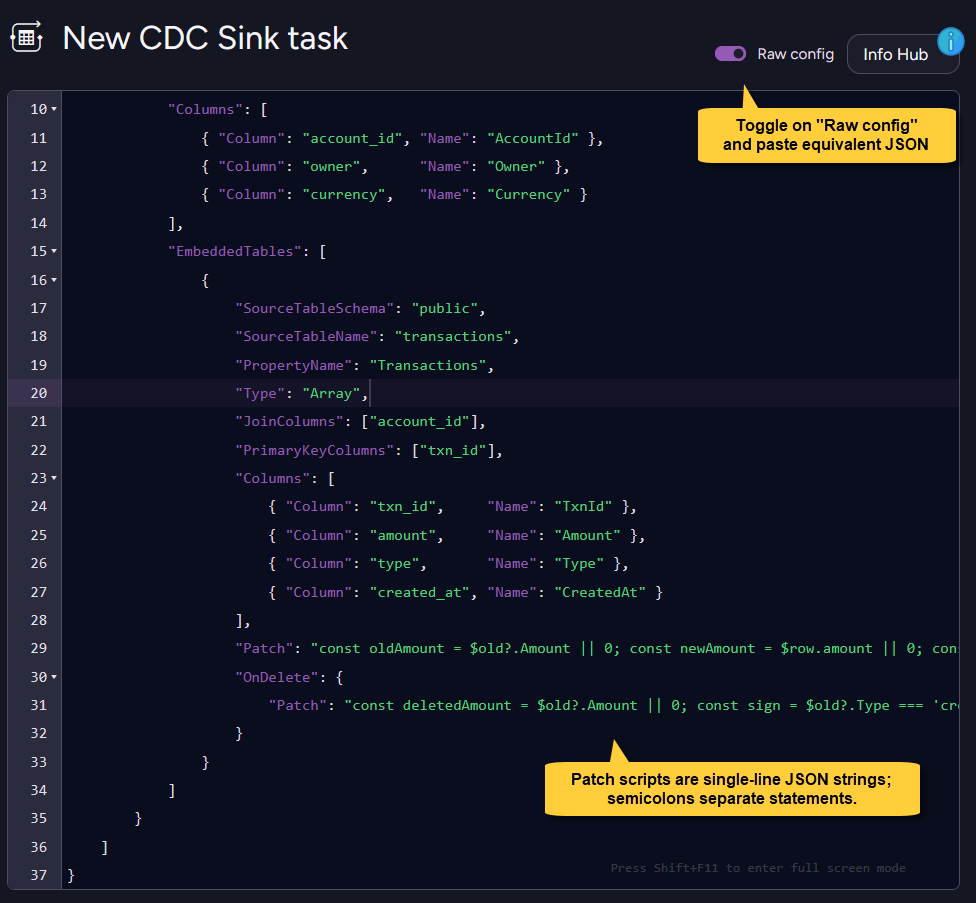
Task: Collapse the object fold on line 16
Action: tap(54, 280)
